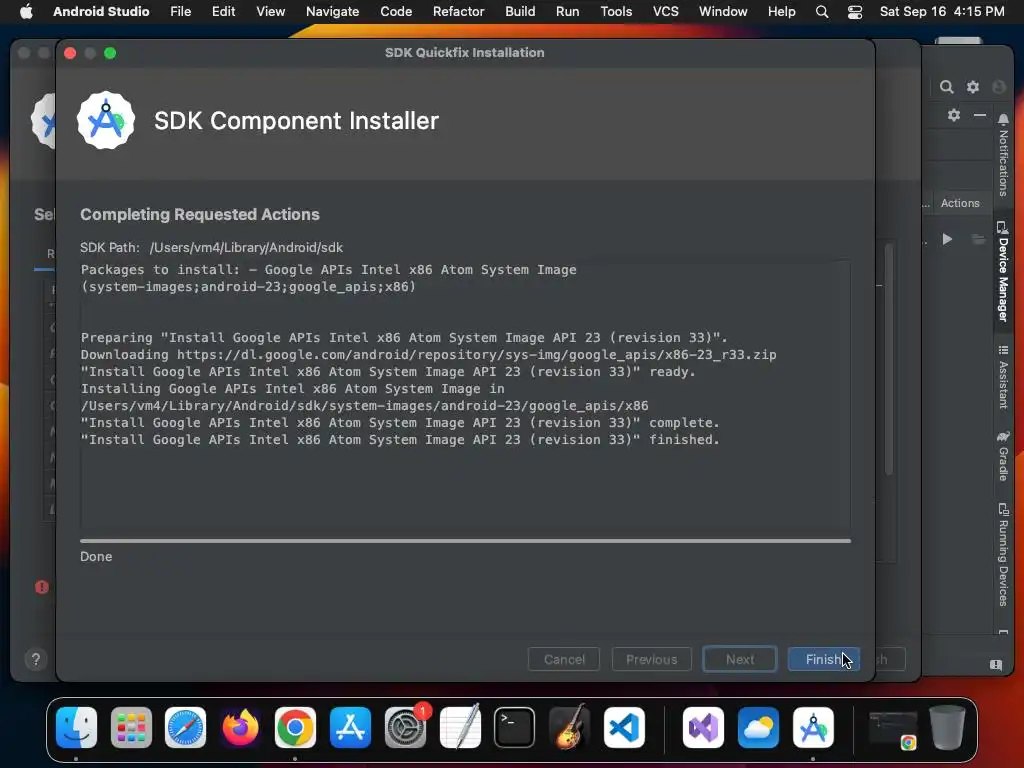
Task: Open Google Chrome from the Dock
Action: 295,728
